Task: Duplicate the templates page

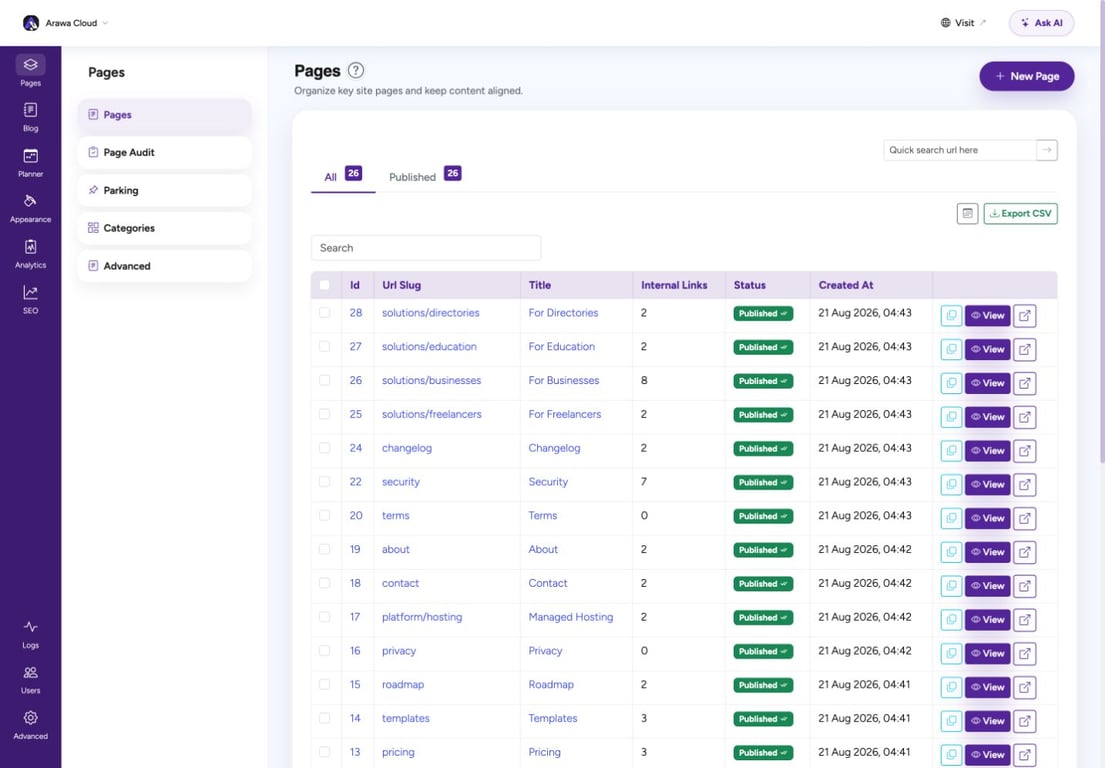Action: point(951,721)
